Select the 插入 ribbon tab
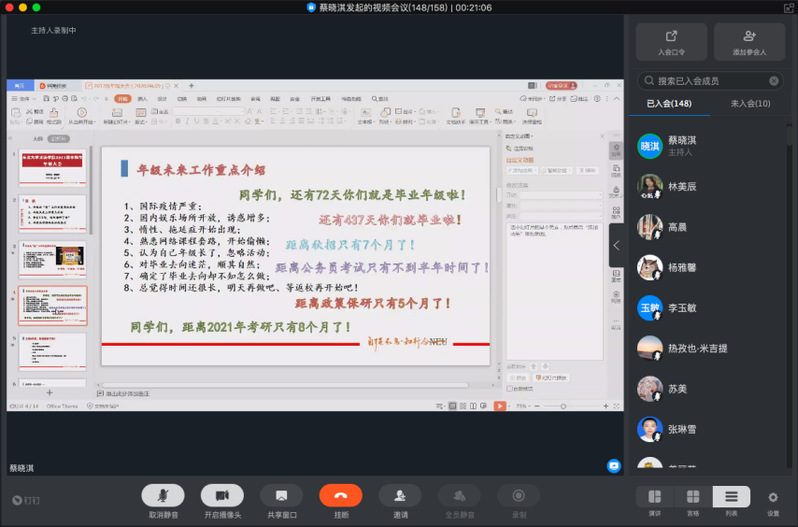 pyautogui.click(x=142, y=99)
